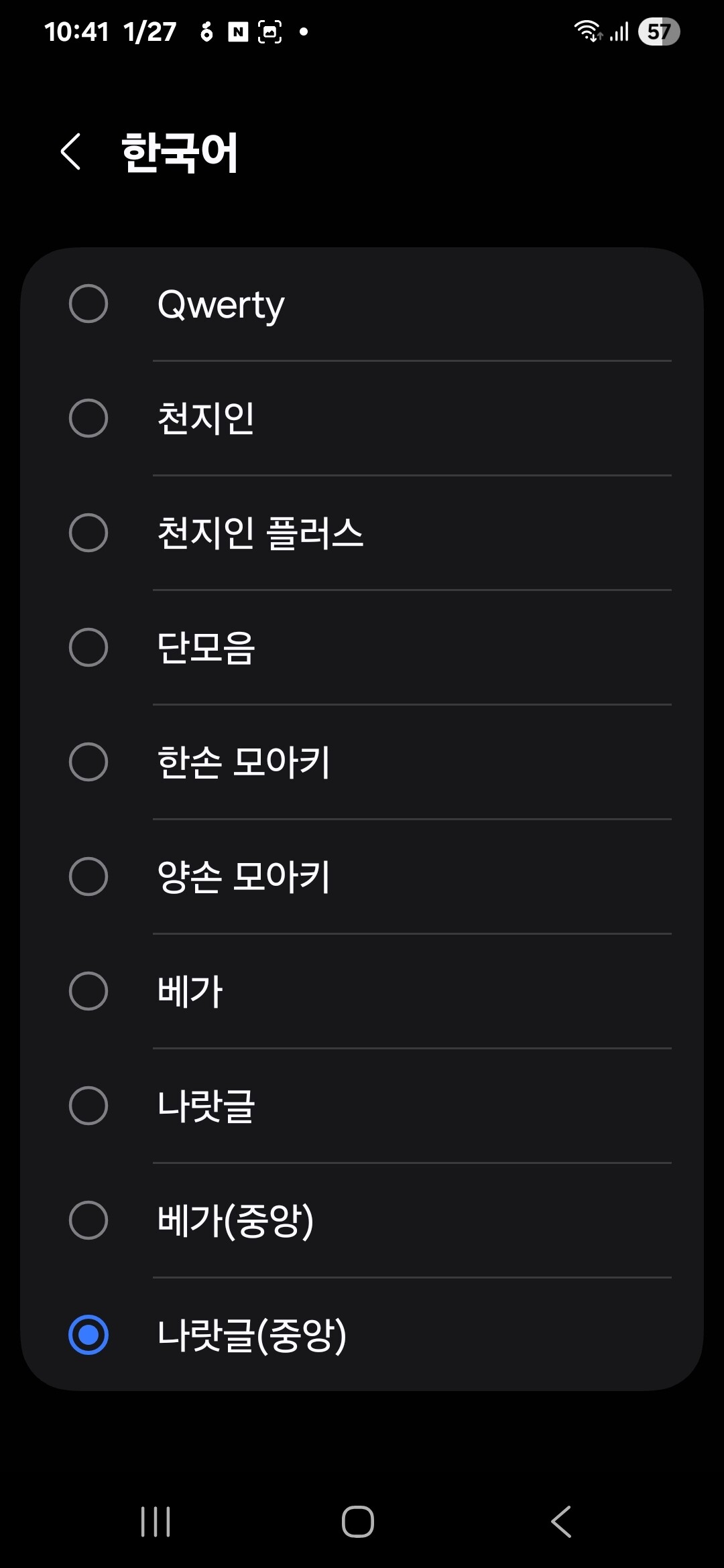Screen dimensions: 724x1568
Task: Select the Qwerty radio button
Action: coord(88,304)
